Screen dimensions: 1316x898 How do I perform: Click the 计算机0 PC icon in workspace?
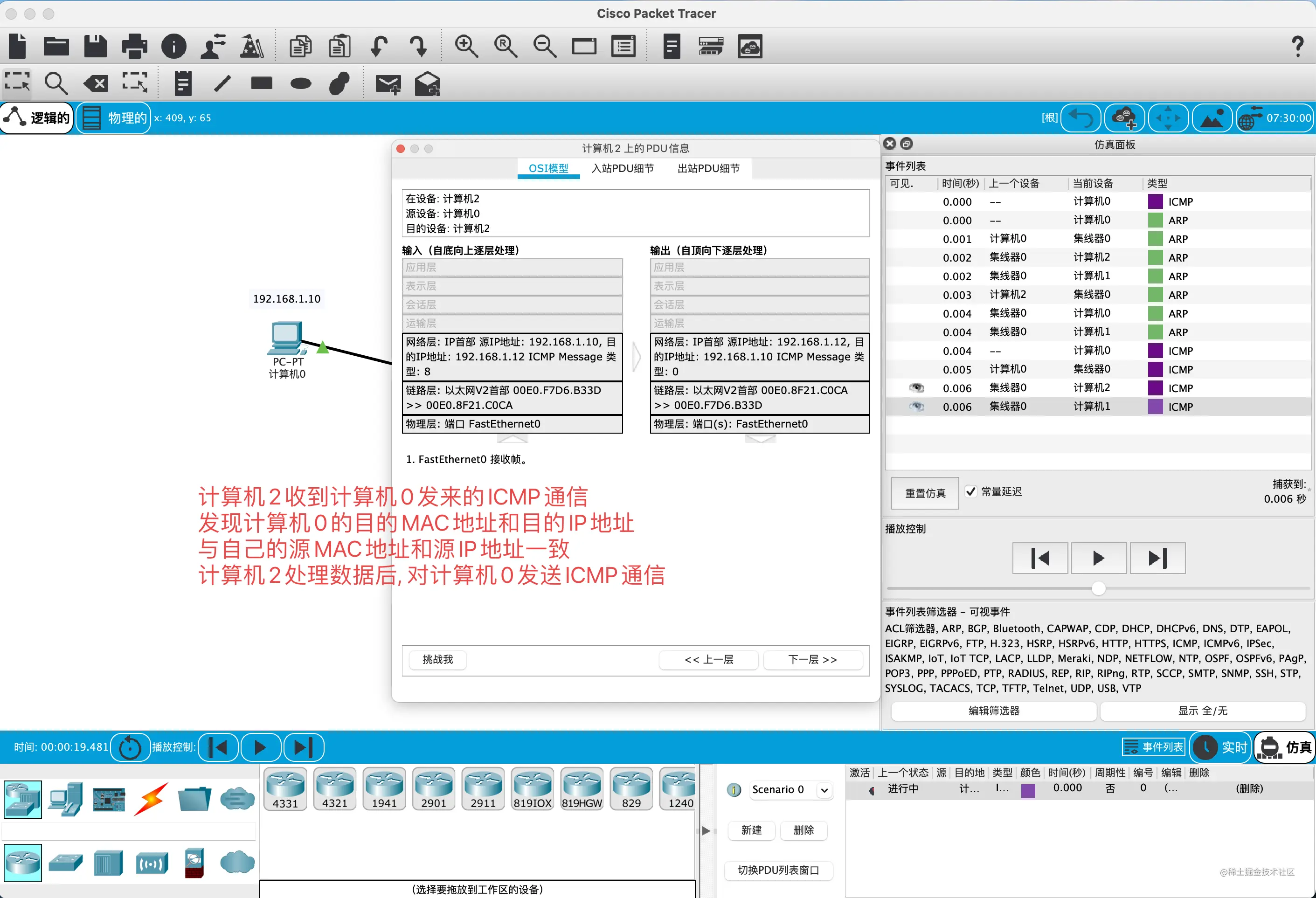(x=287, y=338)
